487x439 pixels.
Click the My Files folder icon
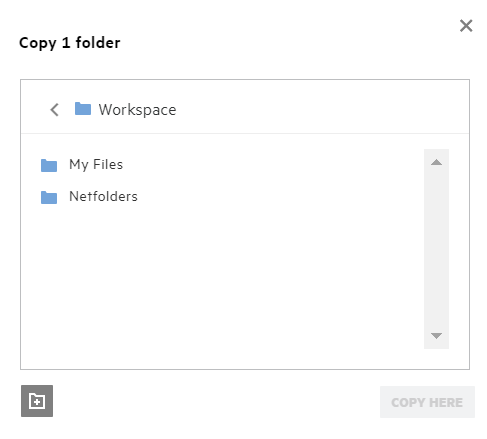tap(49, 165)
